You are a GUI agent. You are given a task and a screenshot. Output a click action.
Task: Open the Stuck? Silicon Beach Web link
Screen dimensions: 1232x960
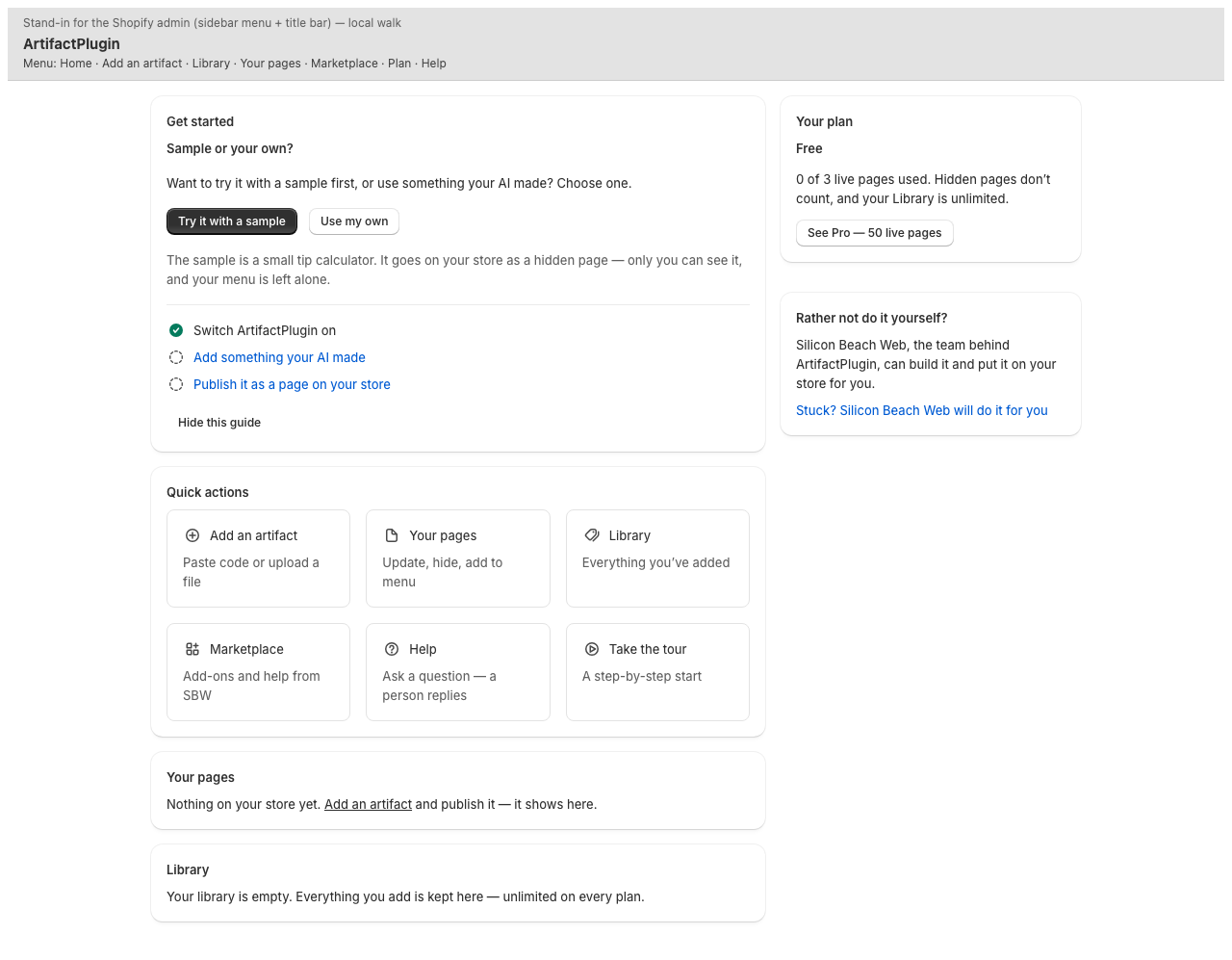[922, 410]
